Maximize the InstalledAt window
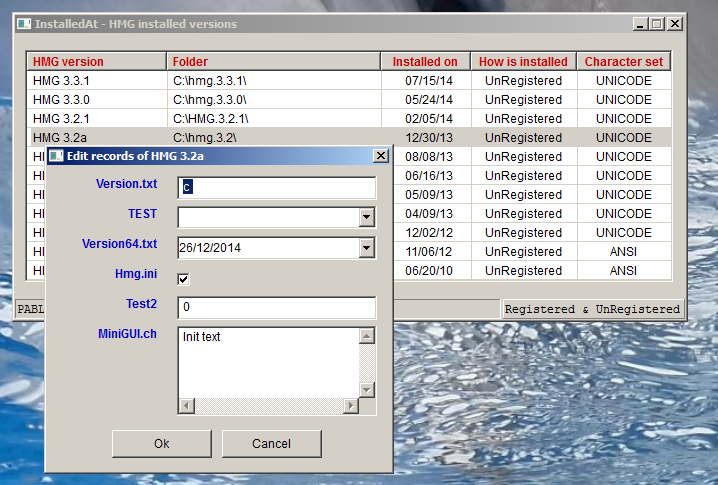The height and width of the screenshot is (485, 718). [x=657, y=24]
